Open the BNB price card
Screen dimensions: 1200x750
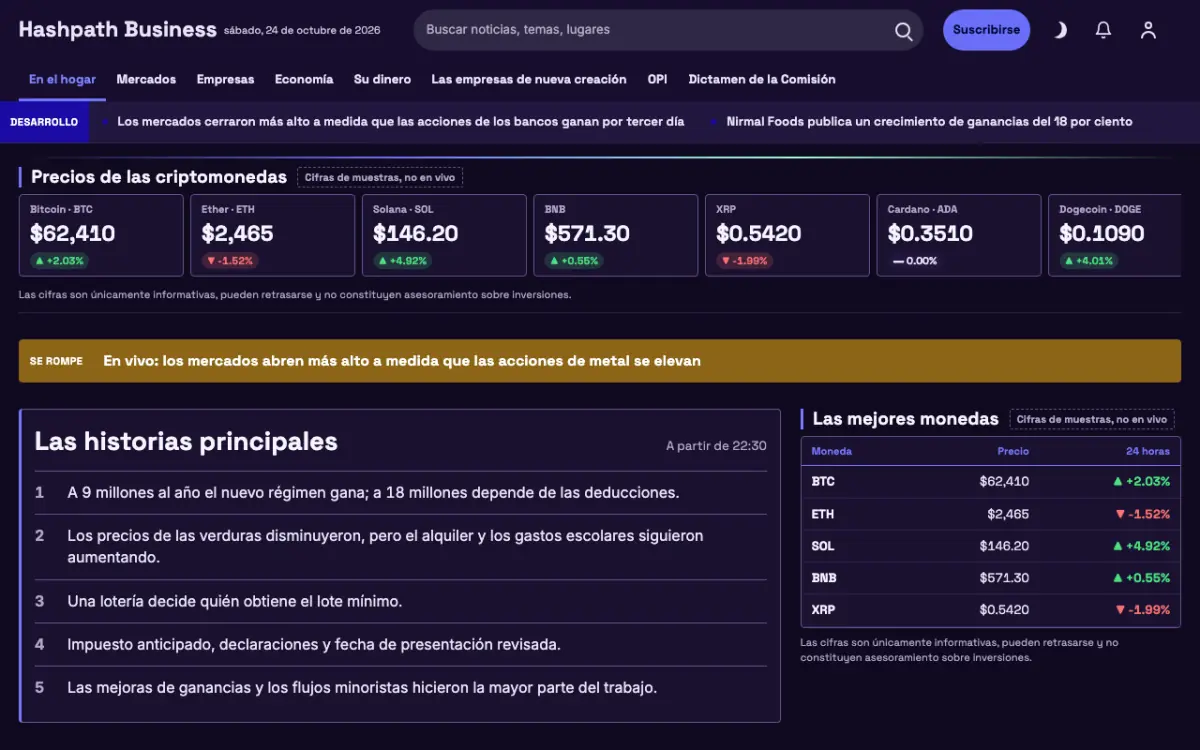[616, 235]
